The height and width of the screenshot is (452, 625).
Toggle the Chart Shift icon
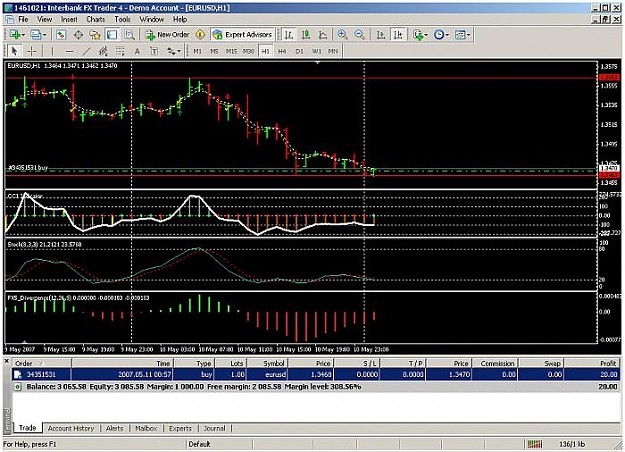pyautogui.click(x=398, y=35)
